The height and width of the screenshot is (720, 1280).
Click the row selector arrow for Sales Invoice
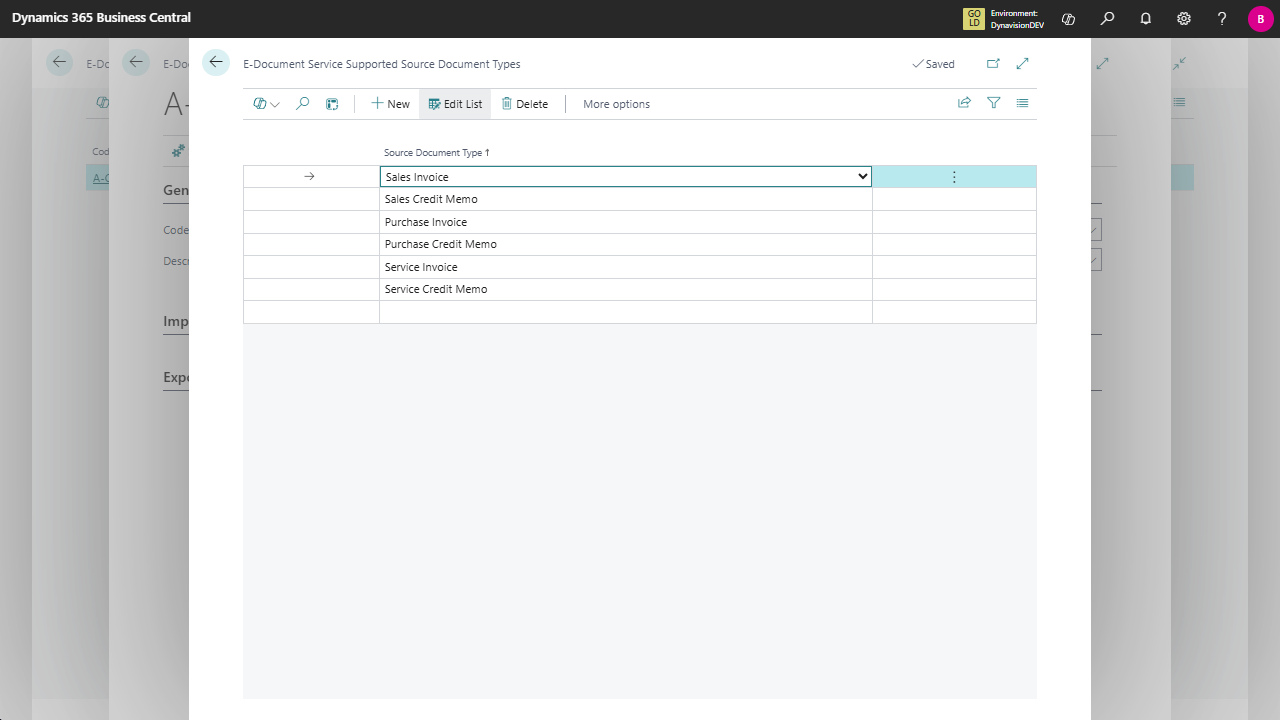[x=310, y=177]
